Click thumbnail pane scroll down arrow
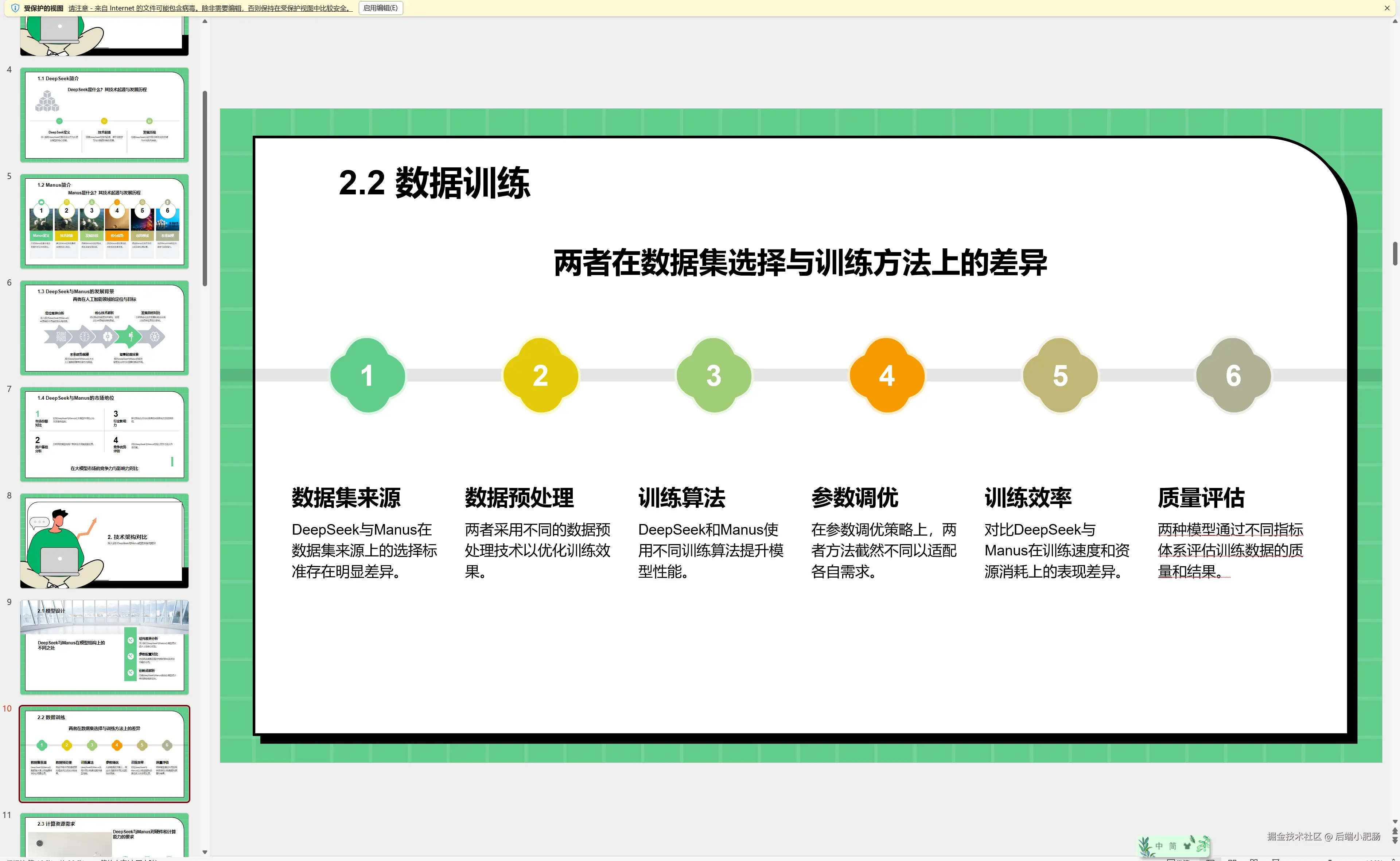 [205, 852]
